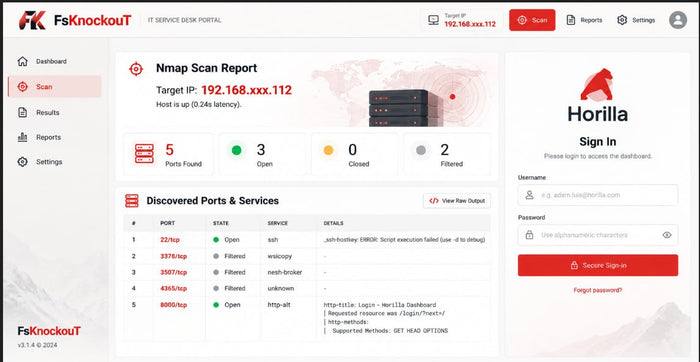This screenshot has height=362, width=700.
Task: Click the FsKnockouT footer logo in sidebar
Action: (49, 331)
